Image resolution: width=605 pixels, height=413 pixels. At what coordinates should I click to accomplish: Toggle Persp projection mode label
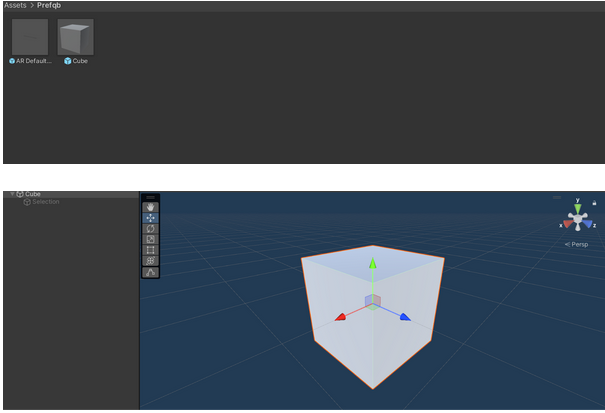click(x=576, y=244)
